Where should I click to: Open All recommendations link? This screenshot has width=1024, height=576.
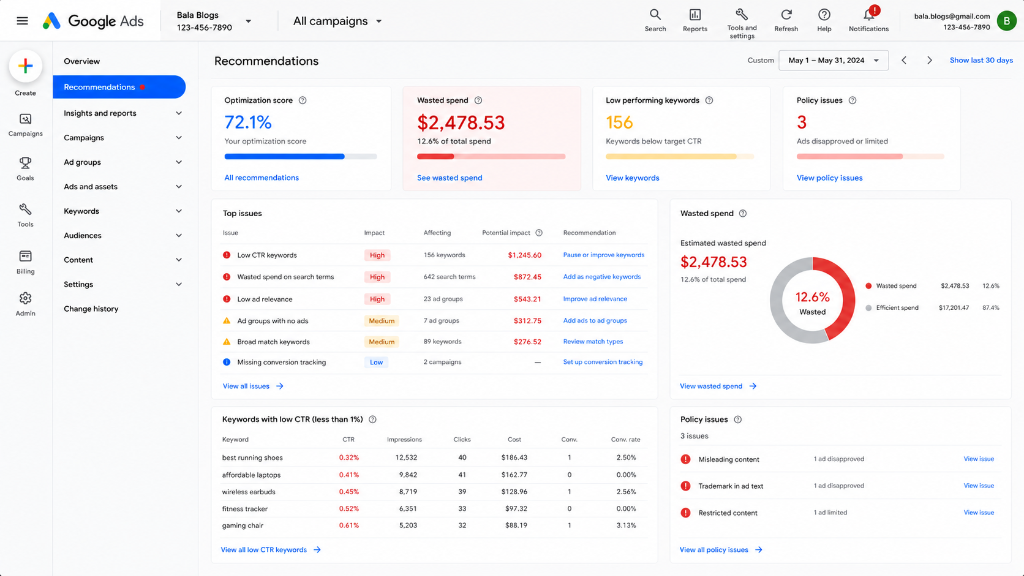point(261,178)
